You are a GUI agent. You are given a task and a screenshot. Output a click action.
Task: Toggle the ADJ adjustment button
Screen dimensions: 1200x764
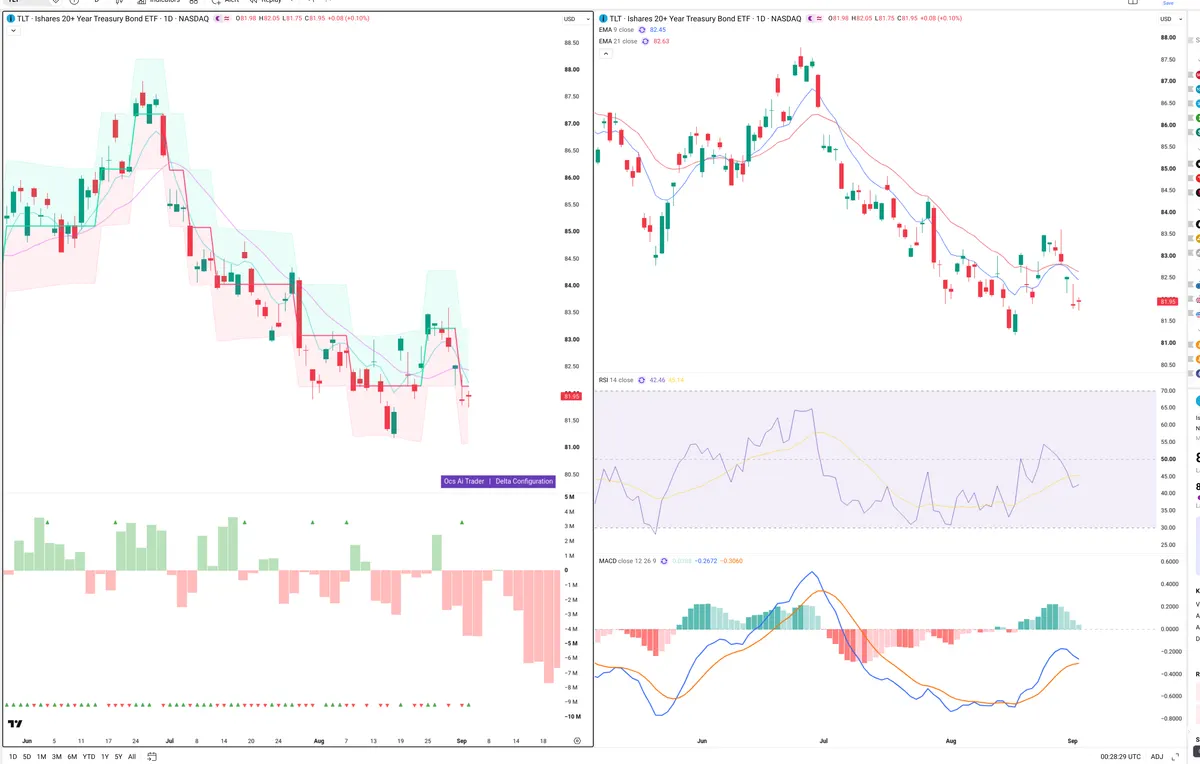(1157, 757)
